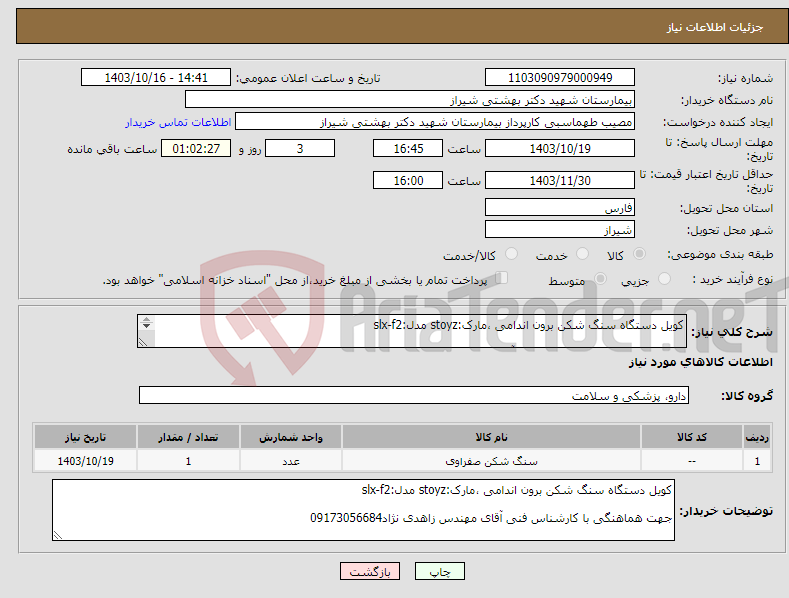
Task: Click the نام کالا column header
Action: pyautogui.click(x=491, y=437)
